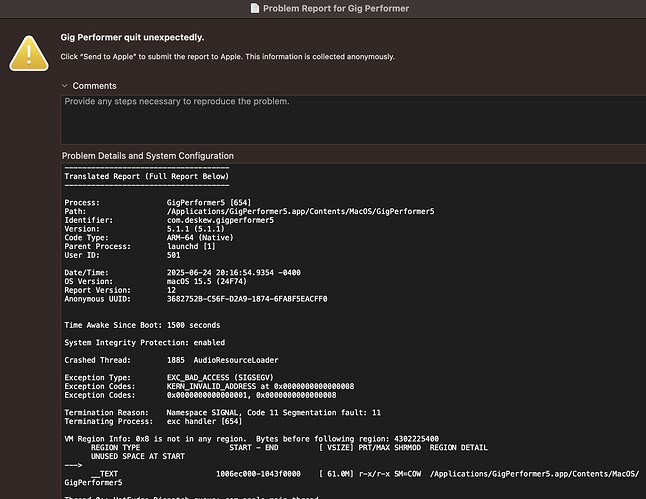Focus the comments text field

click(x=350, y=120)
